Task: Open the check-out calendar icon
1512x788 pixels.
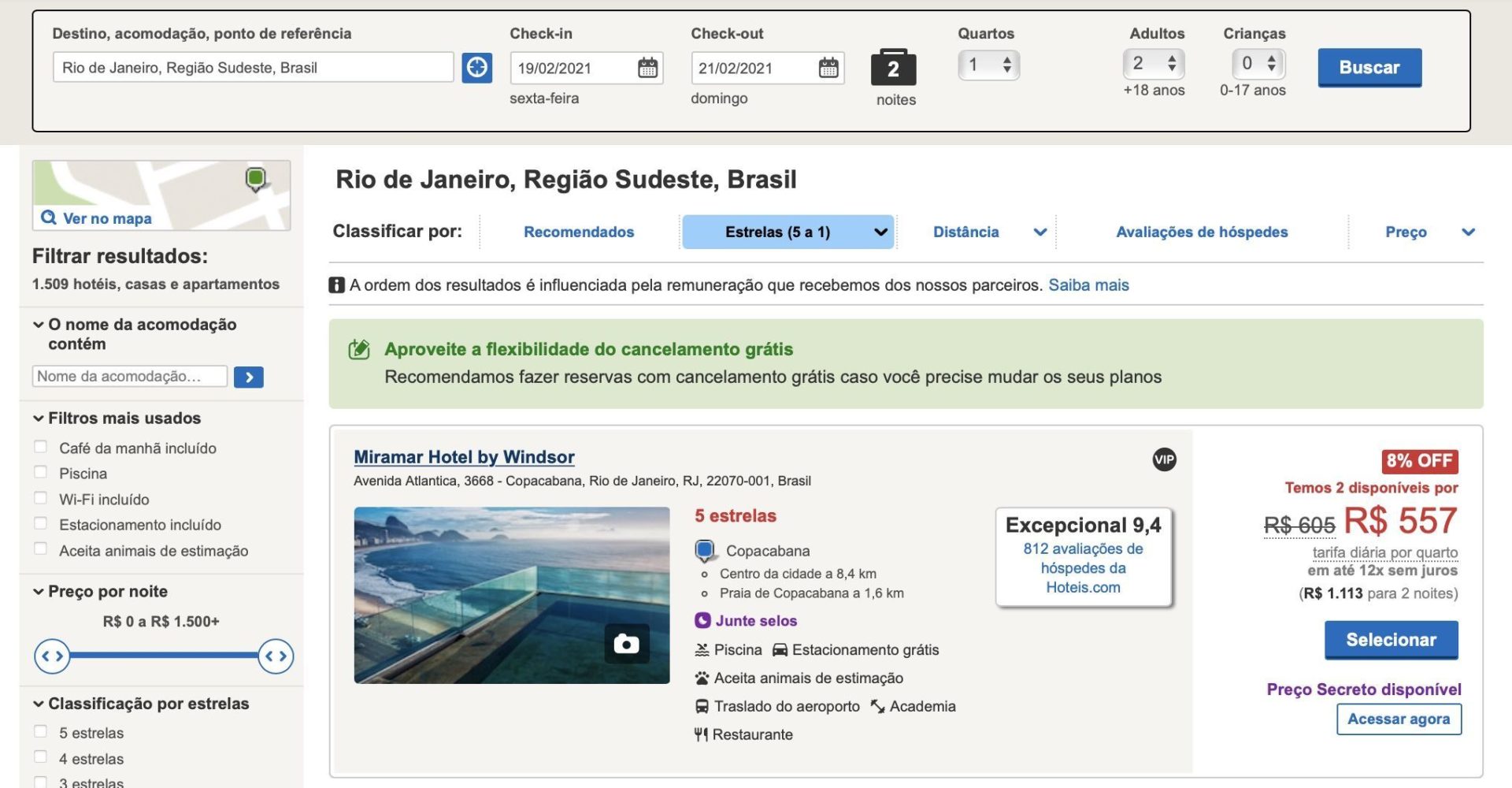Action: [828, 68]
